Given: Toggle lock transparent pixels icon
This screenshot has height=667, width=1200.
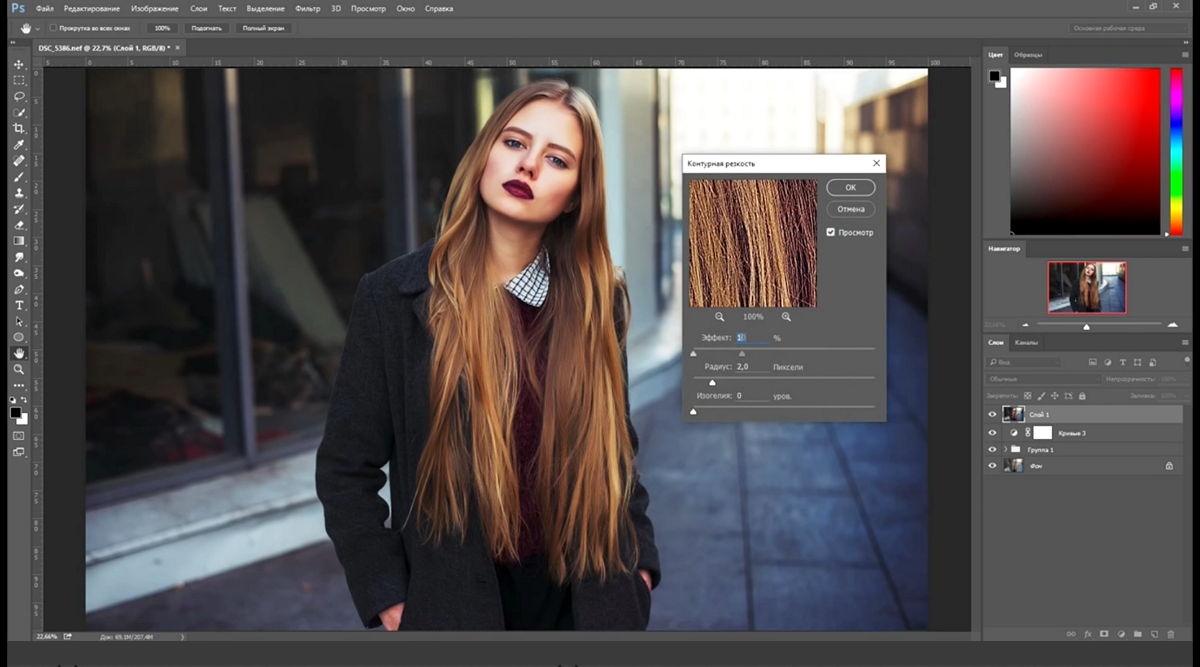Looking at the screenshot, I should [x=1026, y=396].
